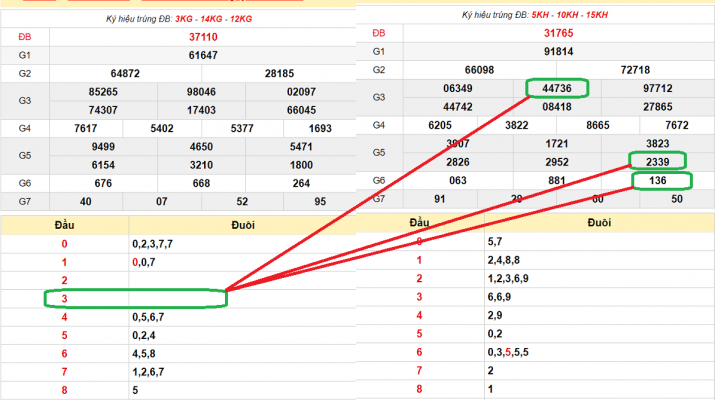Select G3 number 08418
The width and height of the screenshot is (715, 400).
click(x=557, y=107)
